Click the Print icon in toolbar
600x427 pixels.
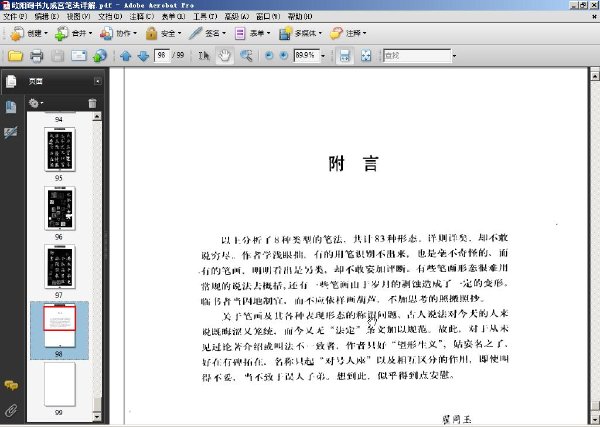(36, 56)
